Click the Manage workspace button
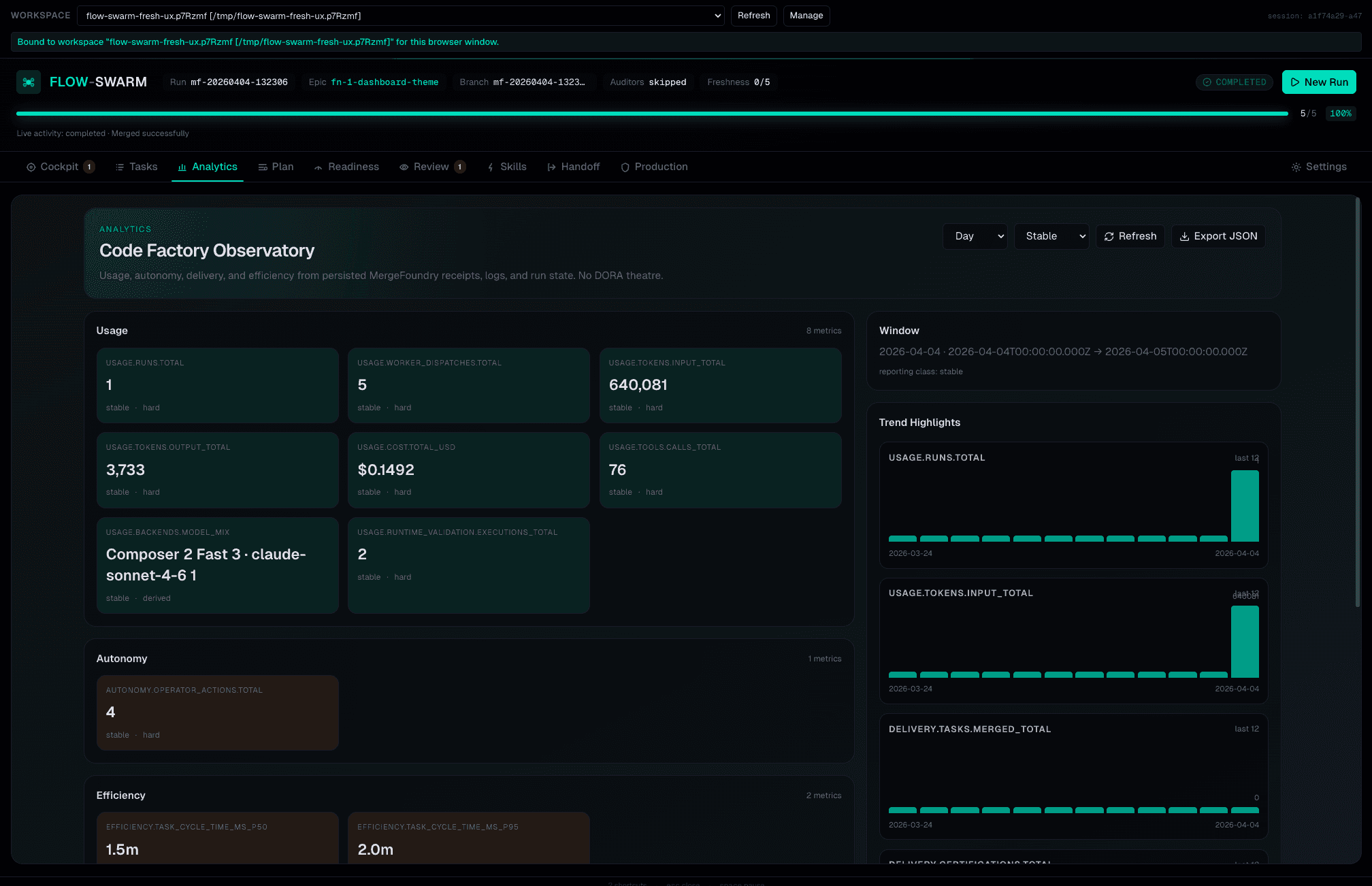 pyautogui.click(x=806, y=16)
